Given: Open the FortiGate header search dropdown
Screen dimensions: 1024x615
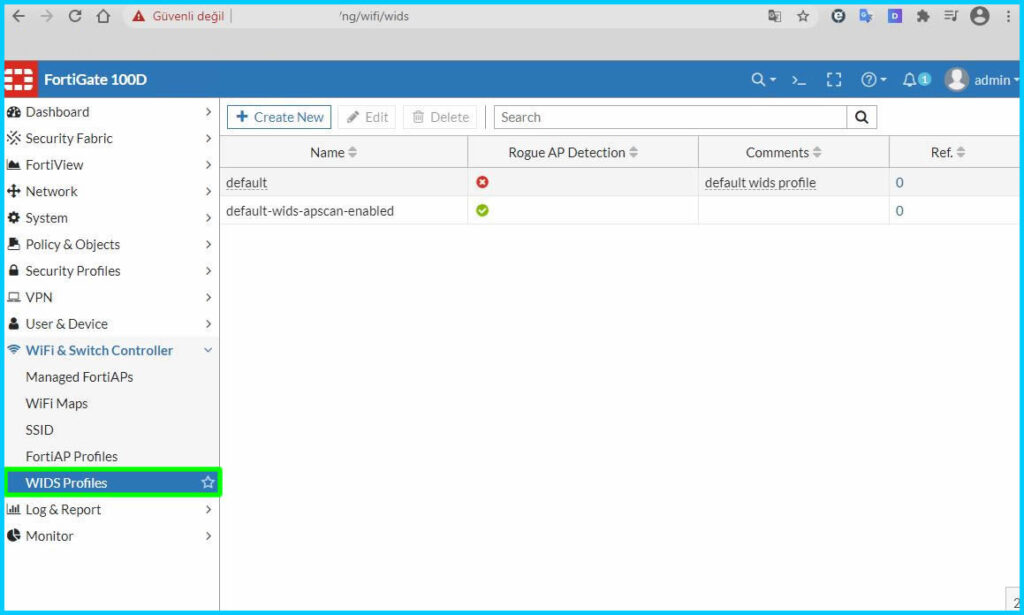Looking at the screenshot, I should tap(763, 80).
